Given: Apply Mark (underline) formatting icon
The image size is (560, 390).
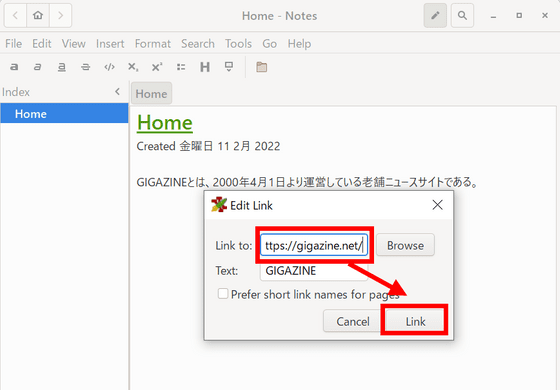Looking at the screenshot, I should pos(61,67).
